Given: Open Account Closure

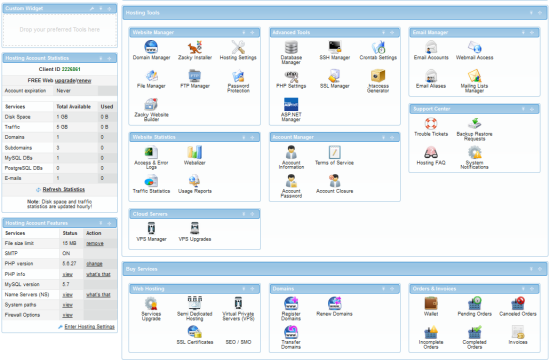Looking at the screenshot, I should (x=335, y=184).
